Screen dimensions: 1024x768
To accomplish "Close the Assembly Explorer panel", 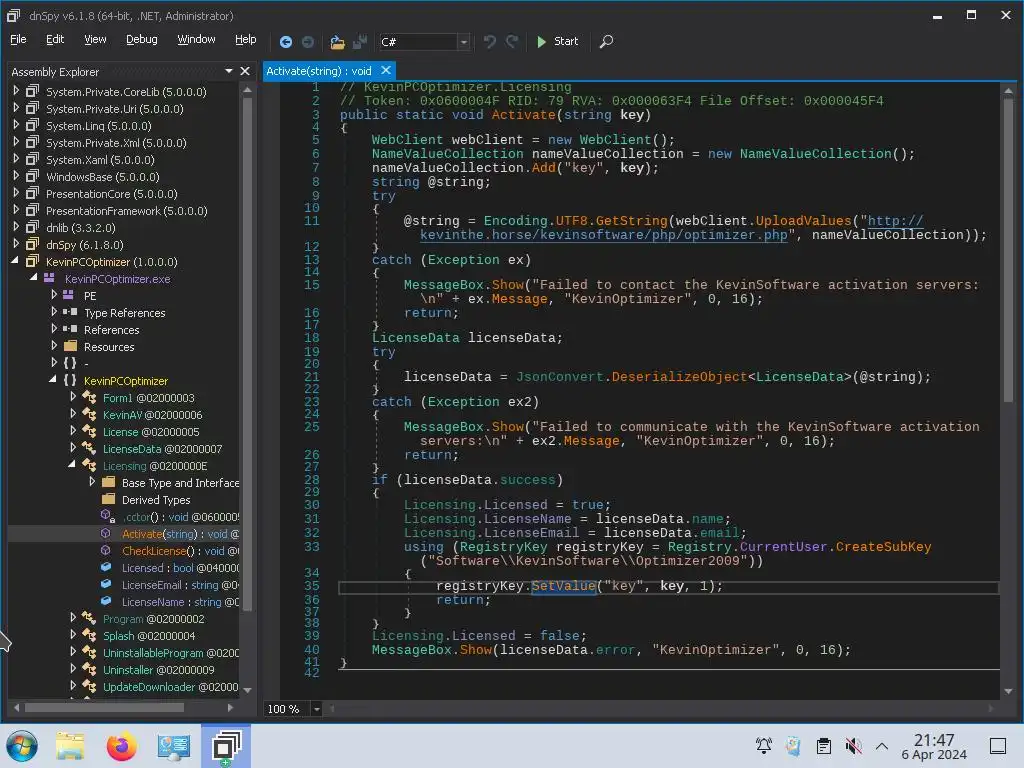I will 245,71.
